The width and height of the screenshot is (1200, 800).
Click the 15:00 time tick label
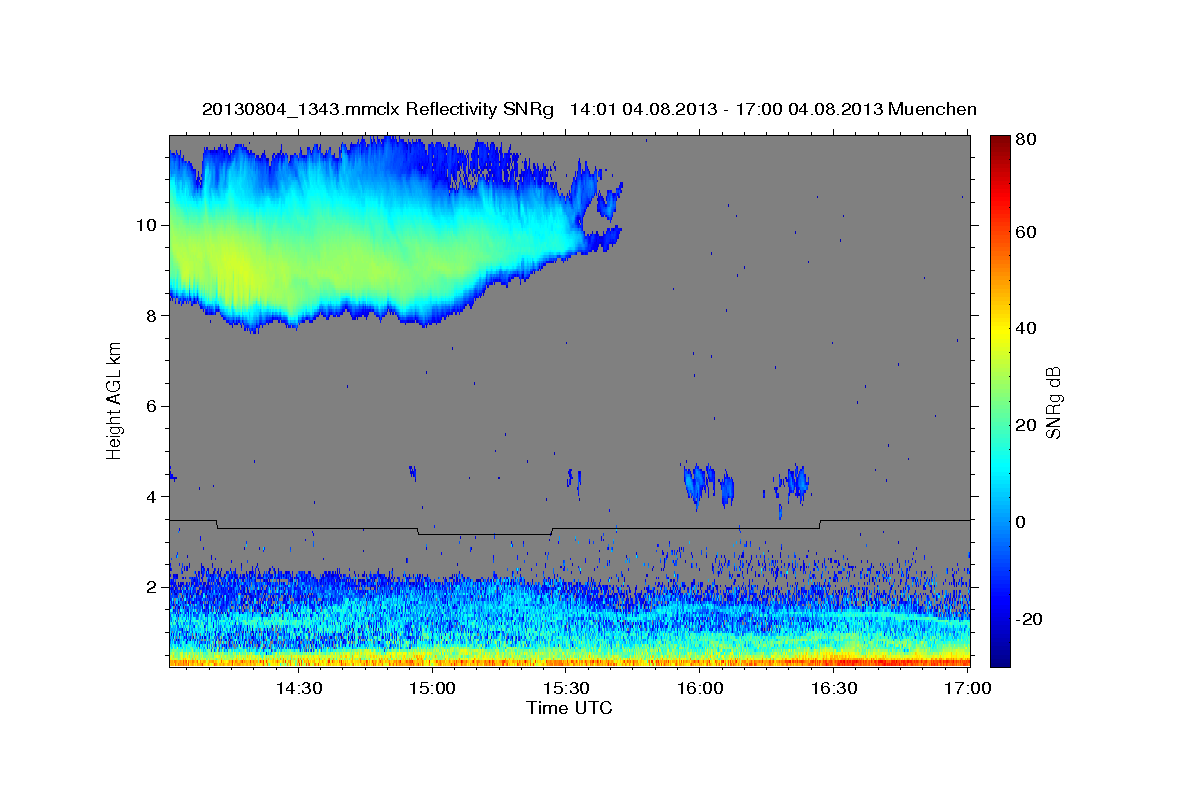(x=432, y=688)
